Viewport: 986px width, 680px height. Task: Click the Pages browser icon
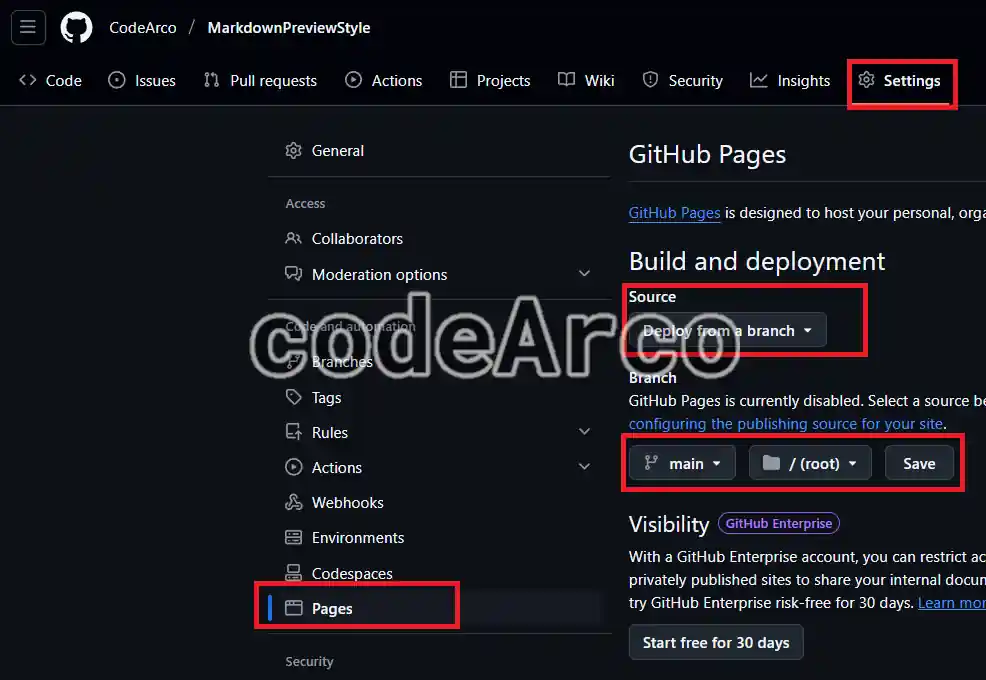click(x=294, y=608)
